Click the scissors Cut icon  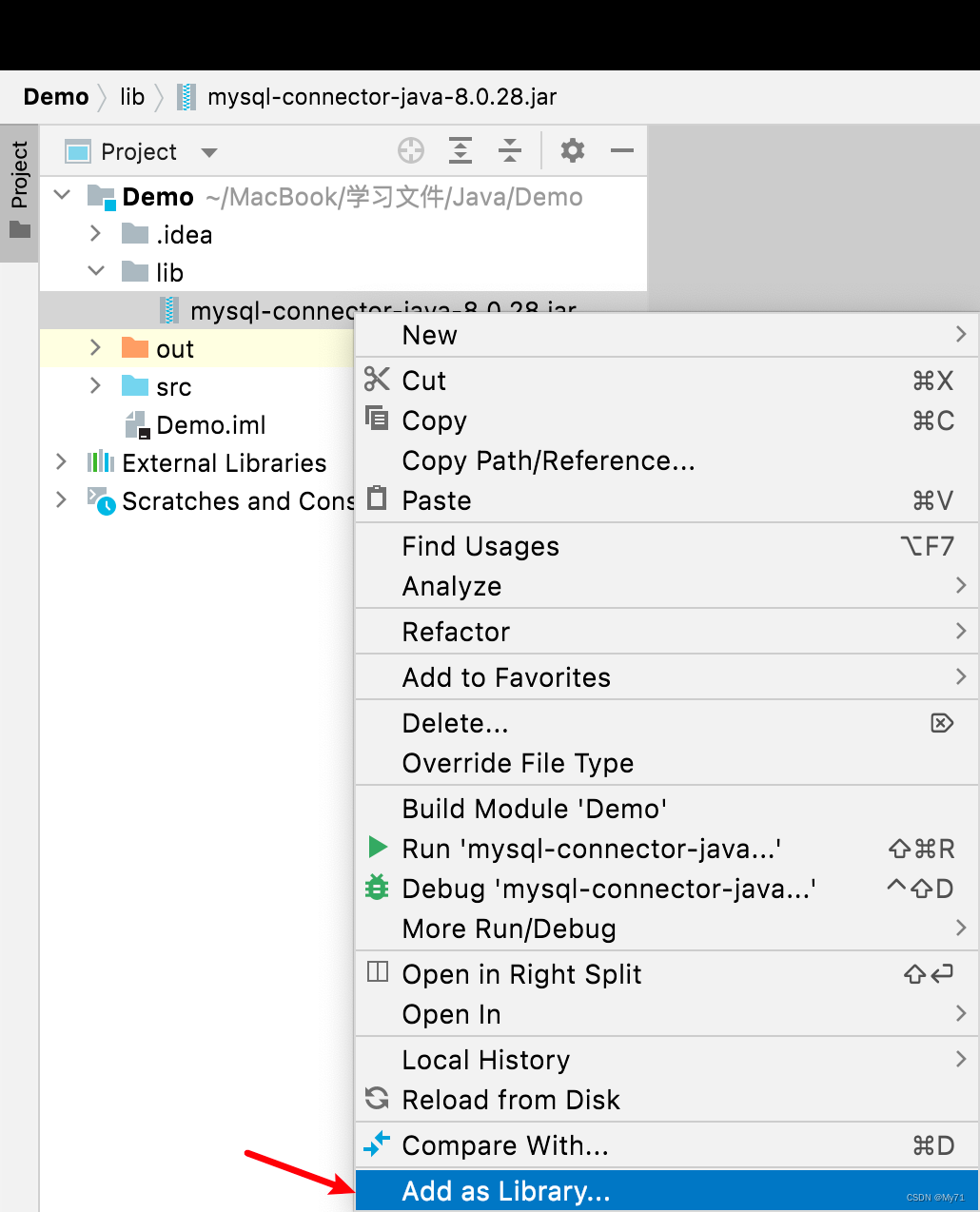(377, 379)
